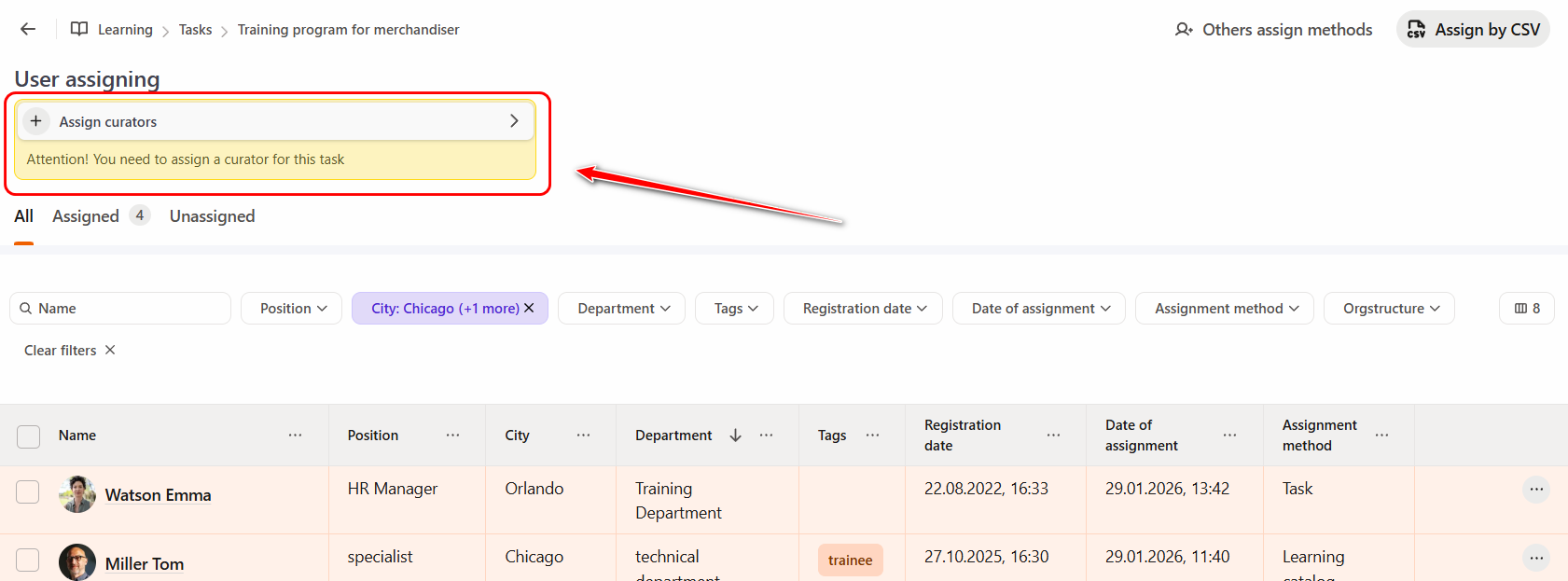Click the plus icon beside Assign curators

click(36, 121)
